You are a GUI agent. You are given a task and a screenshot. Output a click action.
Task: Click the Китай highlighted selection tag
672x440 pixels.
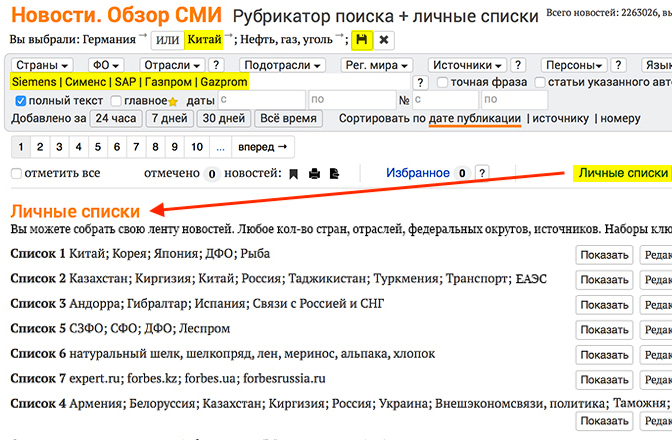[204, 40]
